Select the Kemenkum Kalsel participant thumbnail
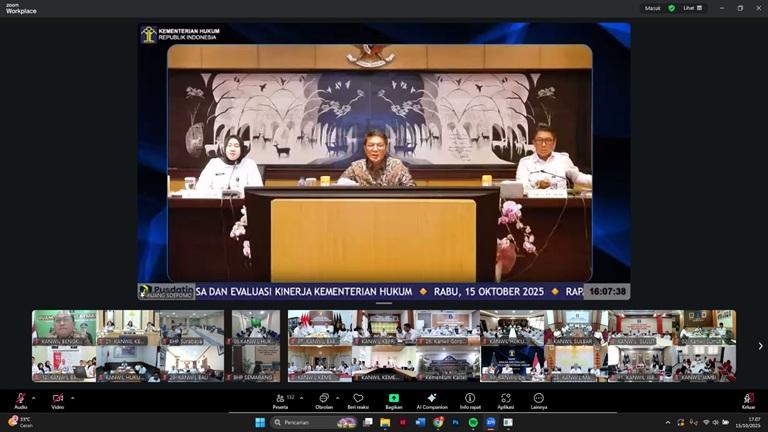Screen dimensions: 768x432 tap(448, 364)
